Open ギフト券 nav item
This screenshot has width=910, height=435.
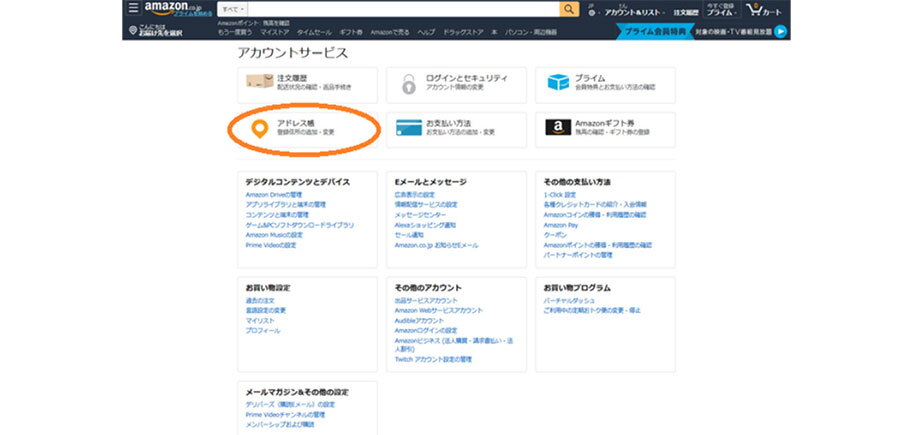[x=351, y=32]
